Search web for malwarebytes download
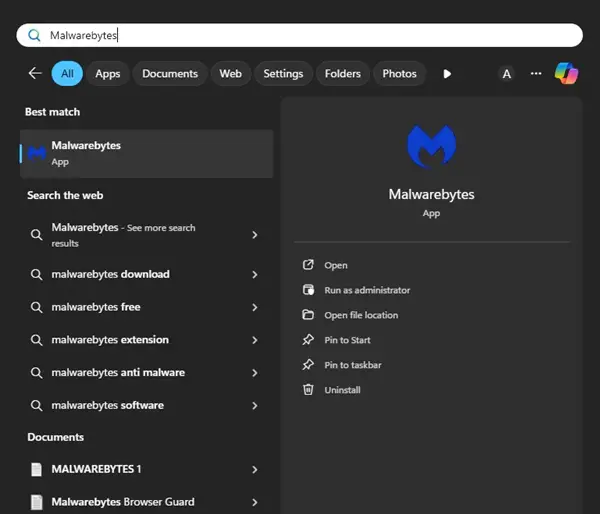The width and height of the screenshot is (600, 514). 147,274
